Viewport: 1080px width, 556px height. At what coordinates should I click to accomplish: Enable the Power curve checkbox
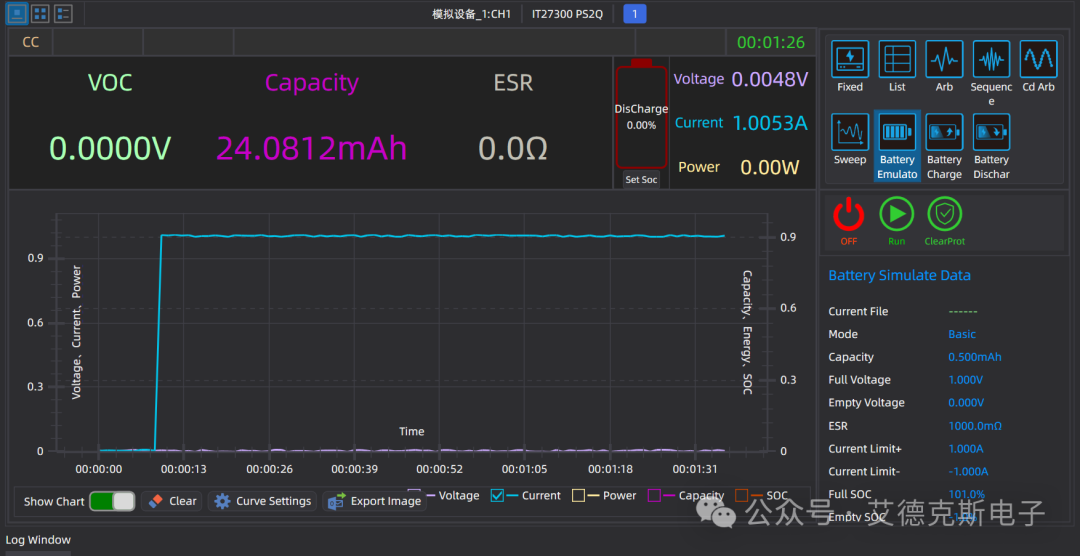click(x=579, y=495)
